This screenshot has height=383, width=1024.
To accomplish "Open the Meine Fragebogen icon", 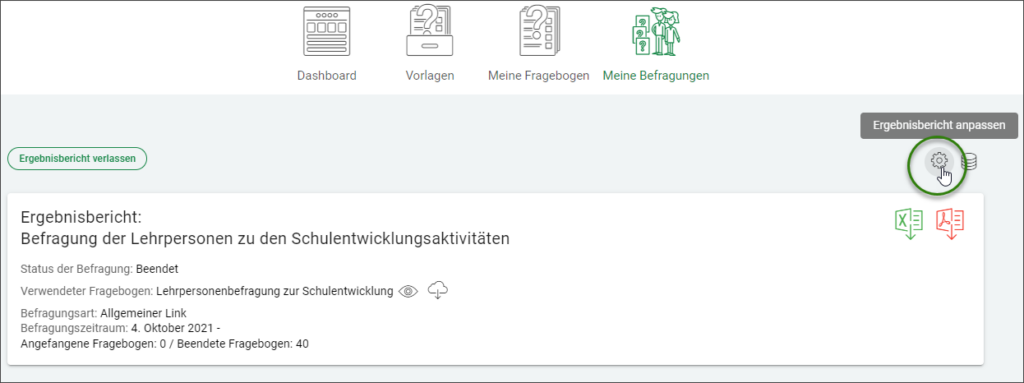I will 539,31.
